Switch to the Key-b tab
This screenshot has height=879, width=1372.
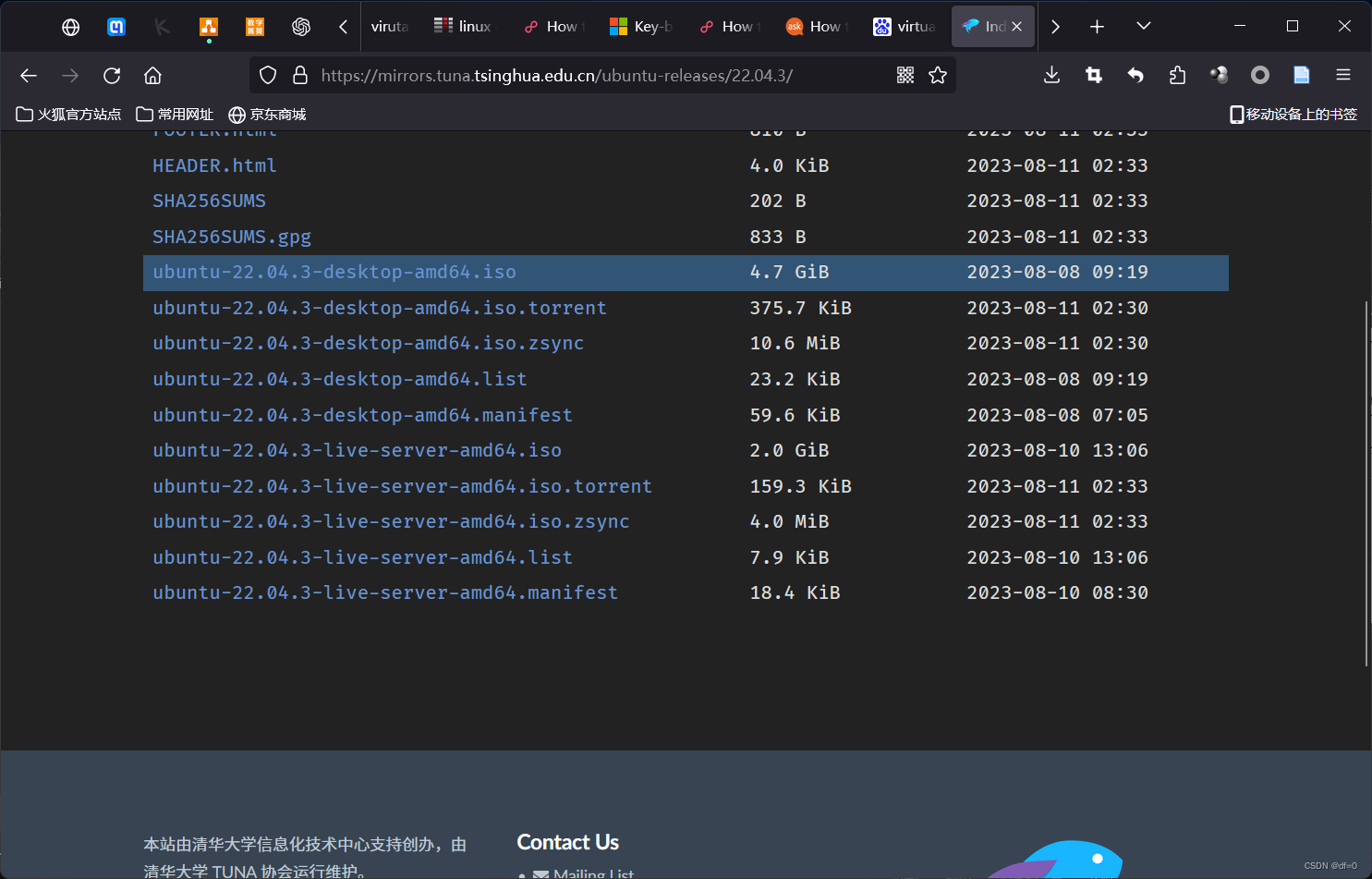[641, 26]
